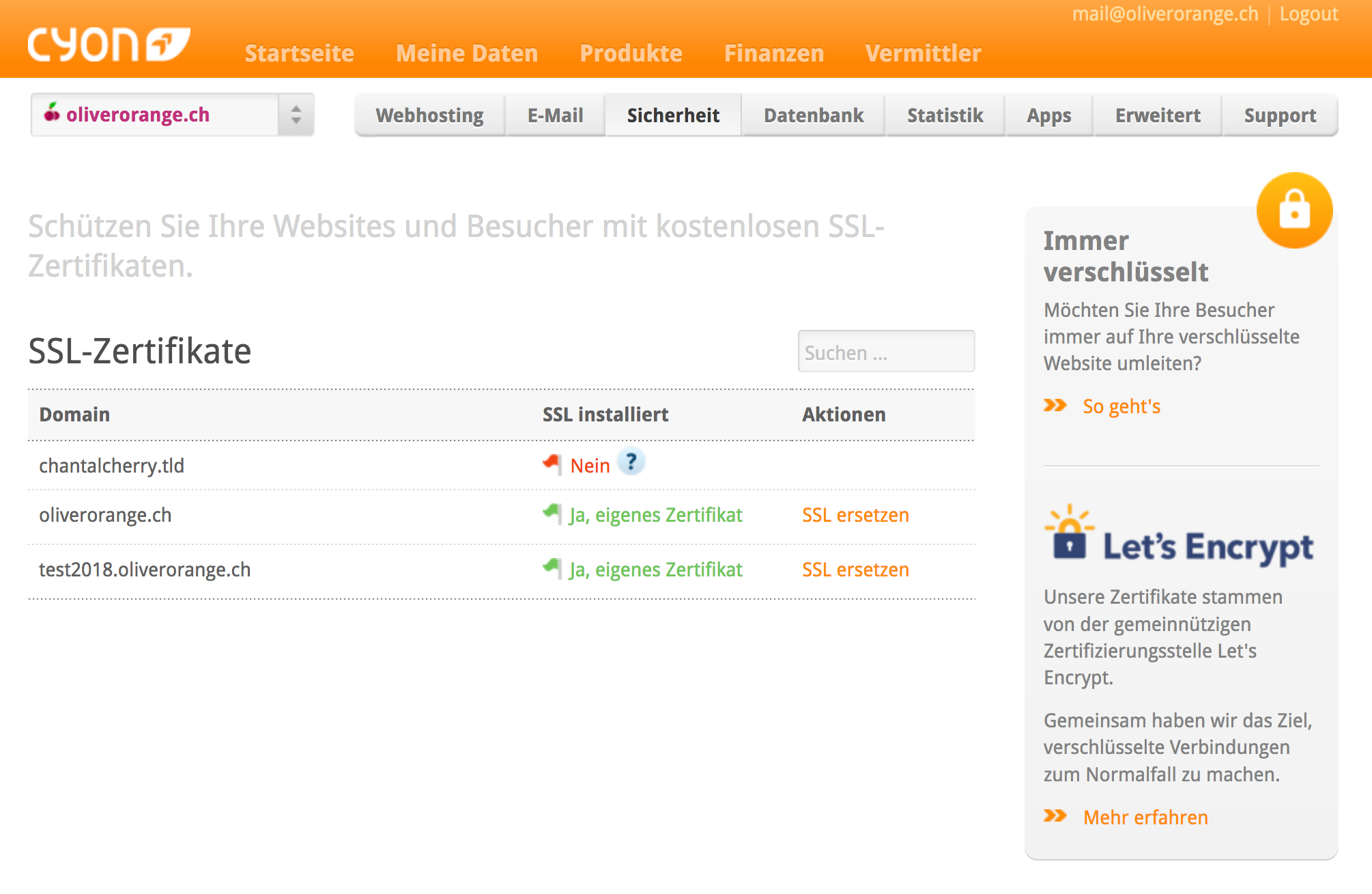This screenshot has height=894, width=1372.
Task: Select the Statistik tab
Action: coord(945,115)
